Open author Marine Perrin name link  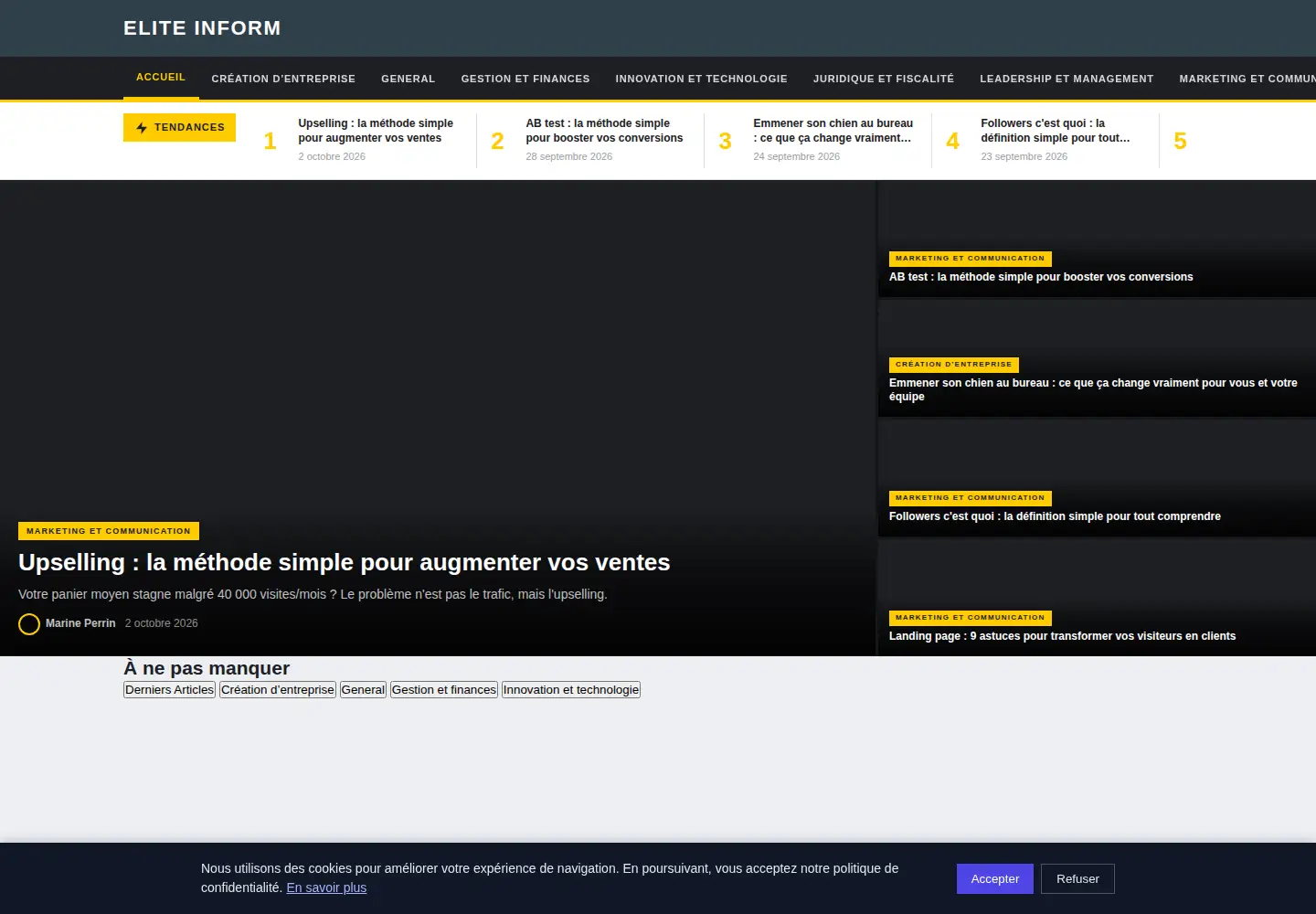[x=80, y=623]
